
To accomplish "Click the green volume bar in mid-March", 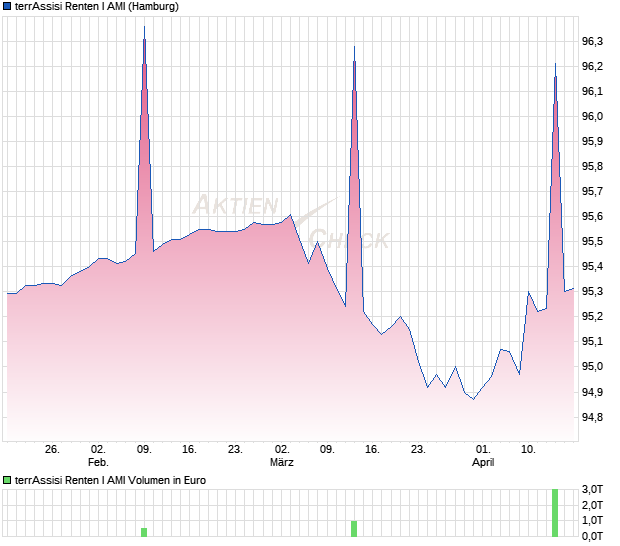I will (354, 529).
